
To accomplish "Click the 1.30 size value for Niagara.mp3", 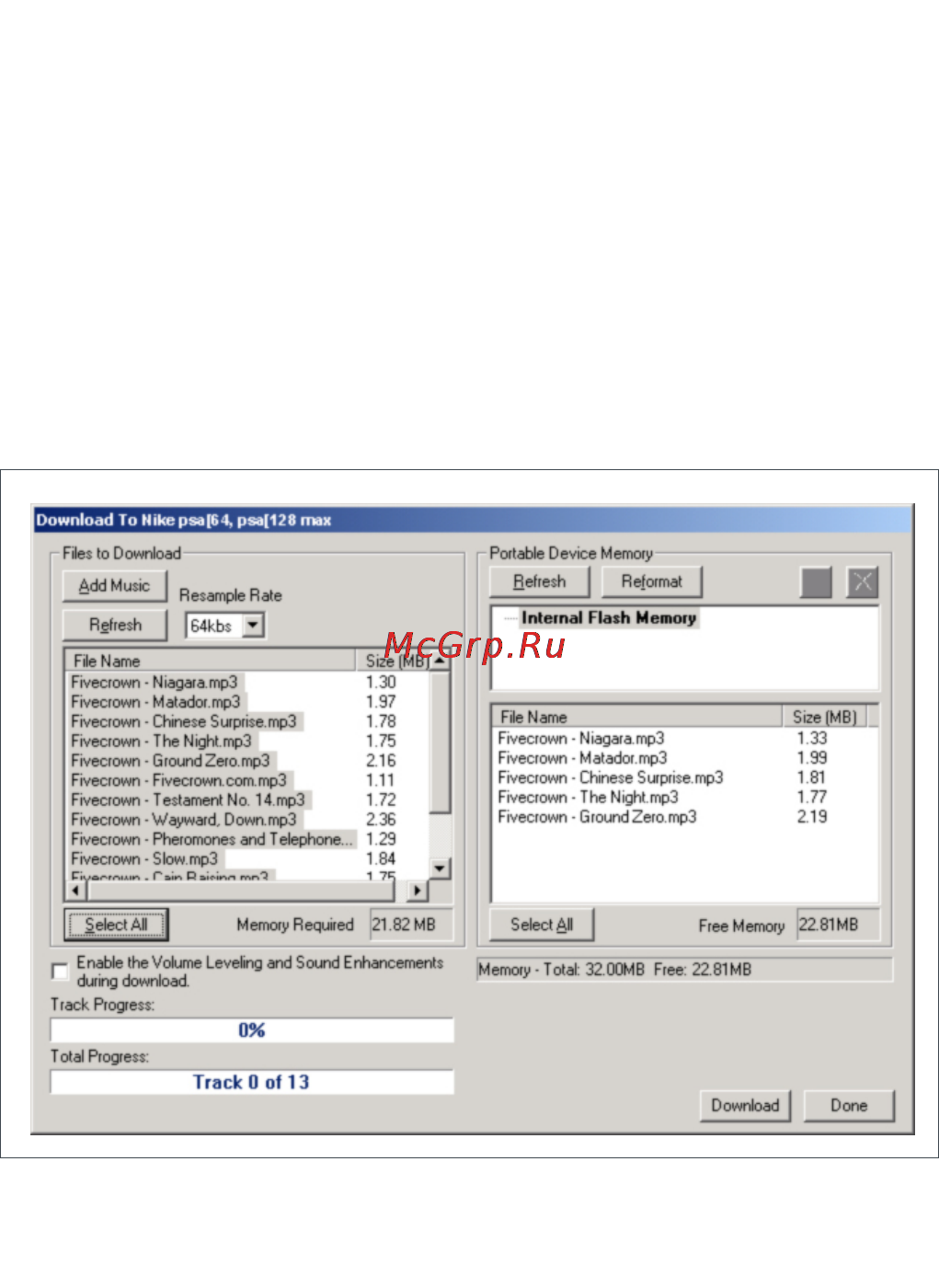I will (x=381, y=683).
